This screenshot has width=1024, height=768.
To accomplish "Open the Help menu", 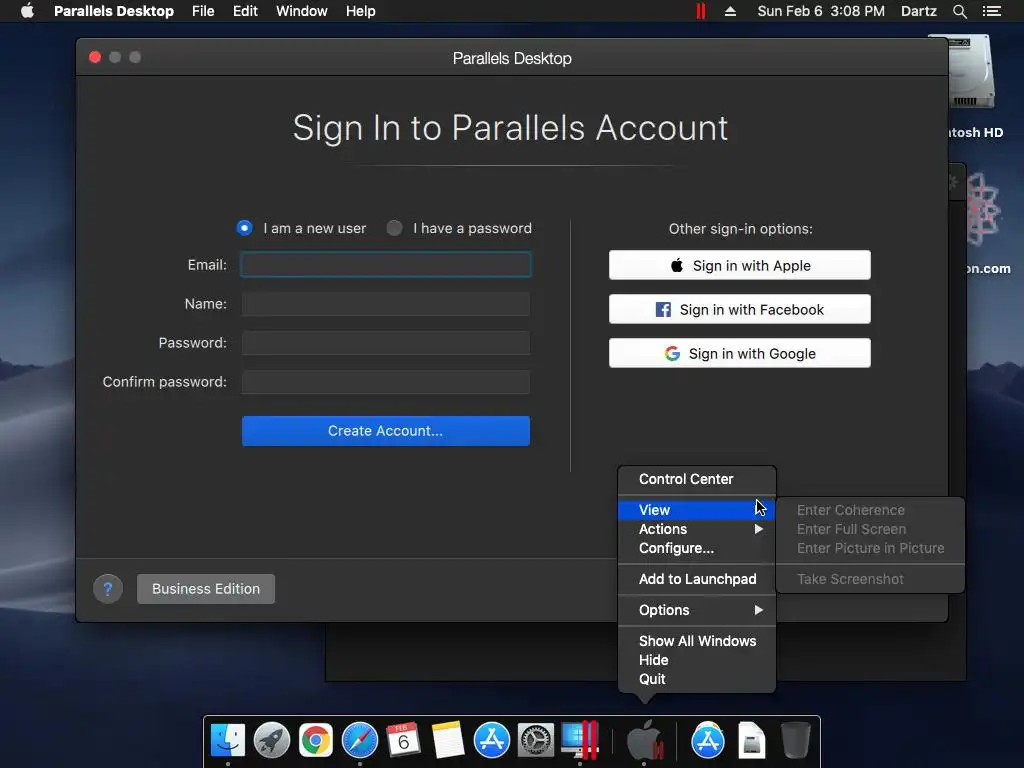I will point(360,11).
